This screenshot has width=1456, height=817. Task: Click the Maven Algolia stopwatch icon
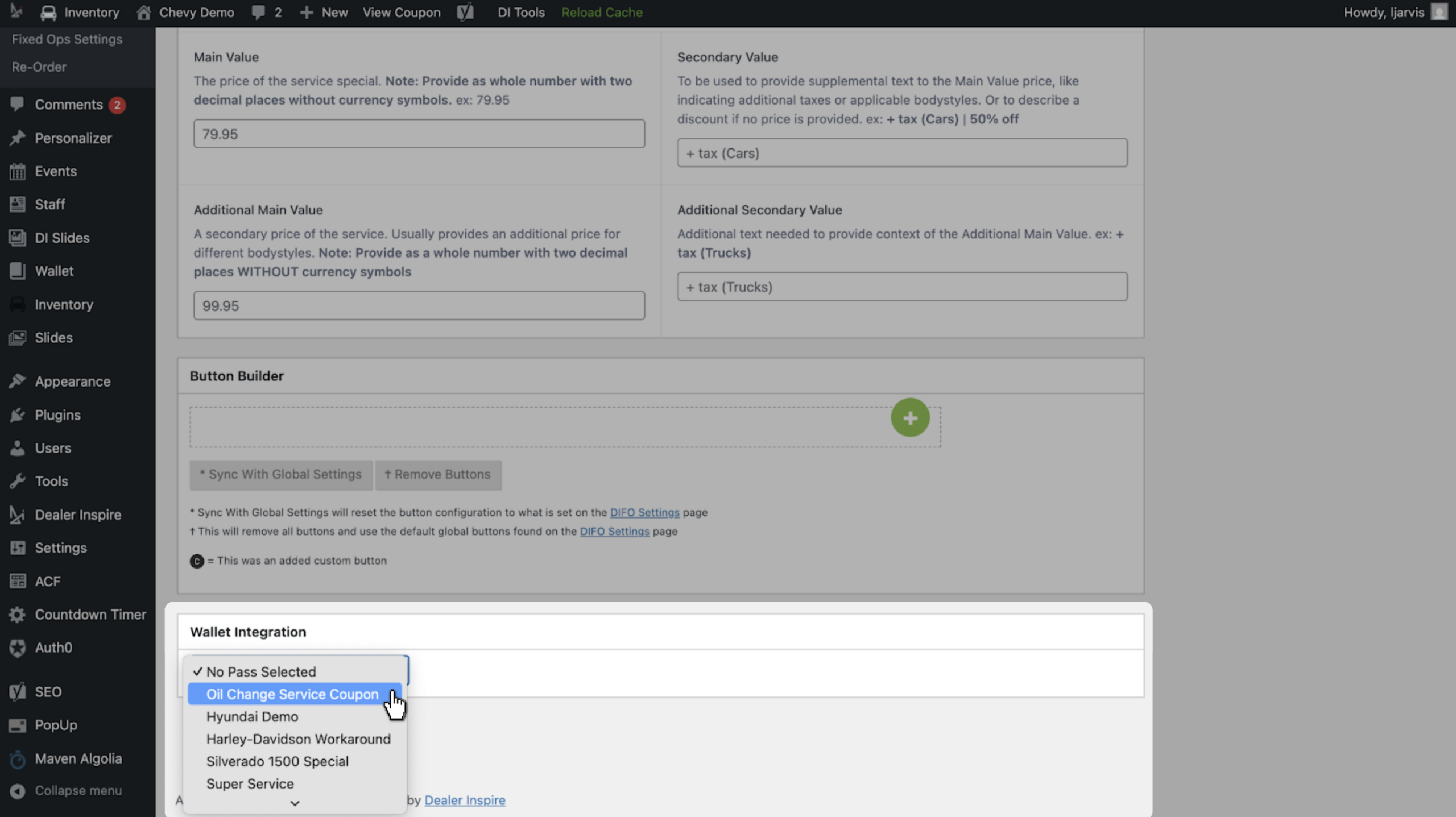tap(17, 758)
